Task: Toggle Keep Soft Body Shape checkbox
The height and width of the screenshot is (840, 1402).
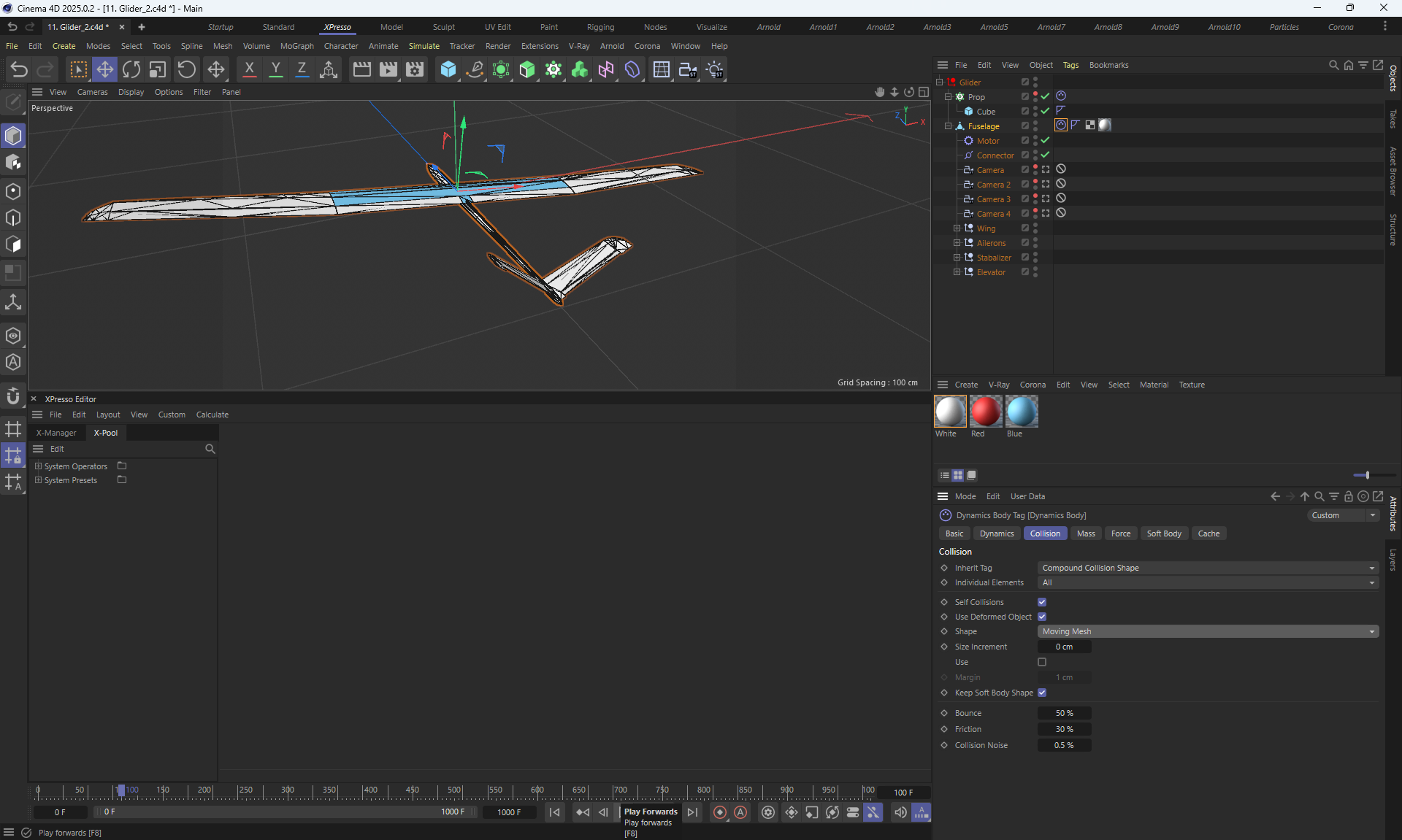Action: coord(1042,693)
